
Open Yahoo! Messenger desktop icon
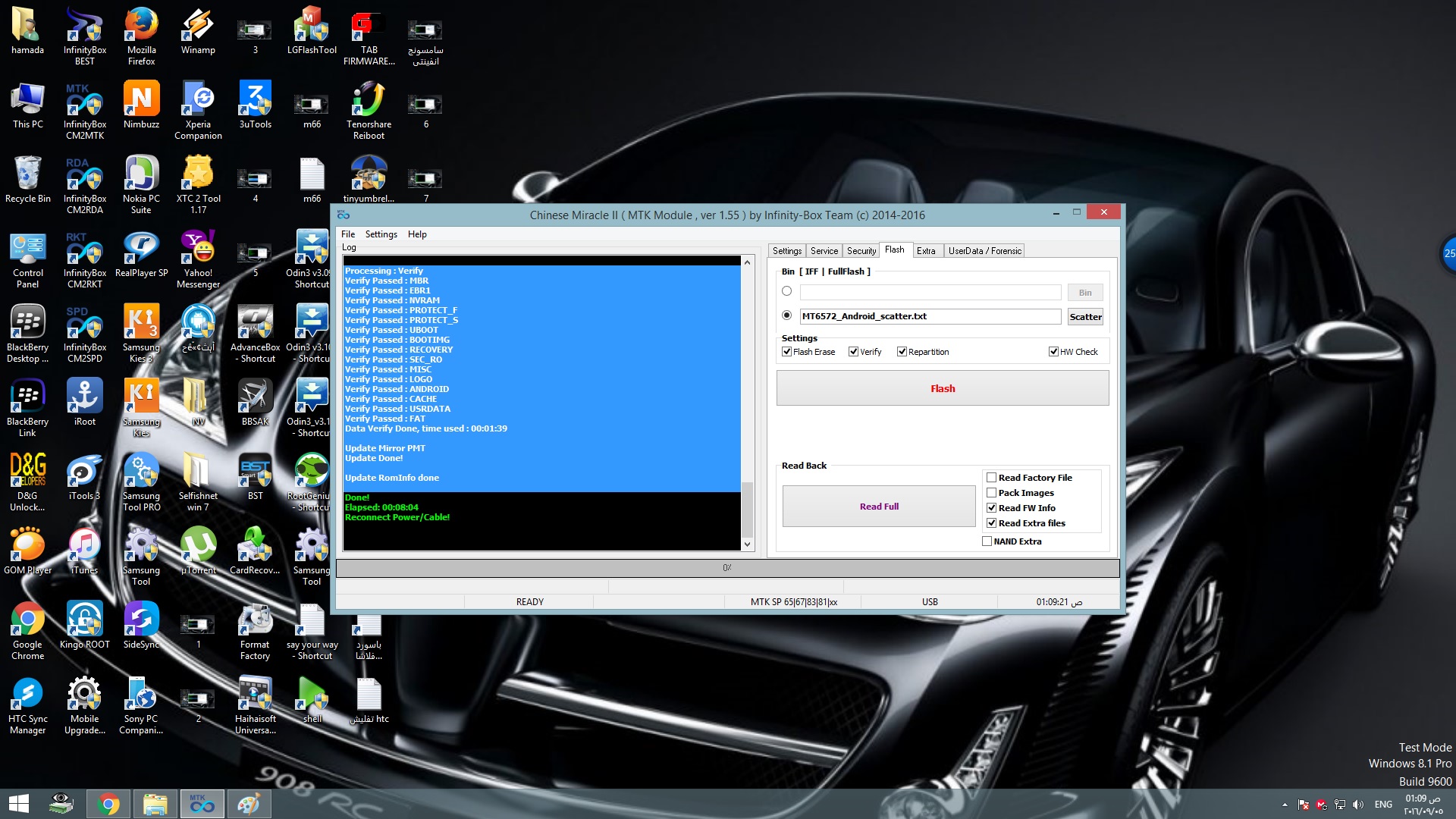click(x=198, y=259)
